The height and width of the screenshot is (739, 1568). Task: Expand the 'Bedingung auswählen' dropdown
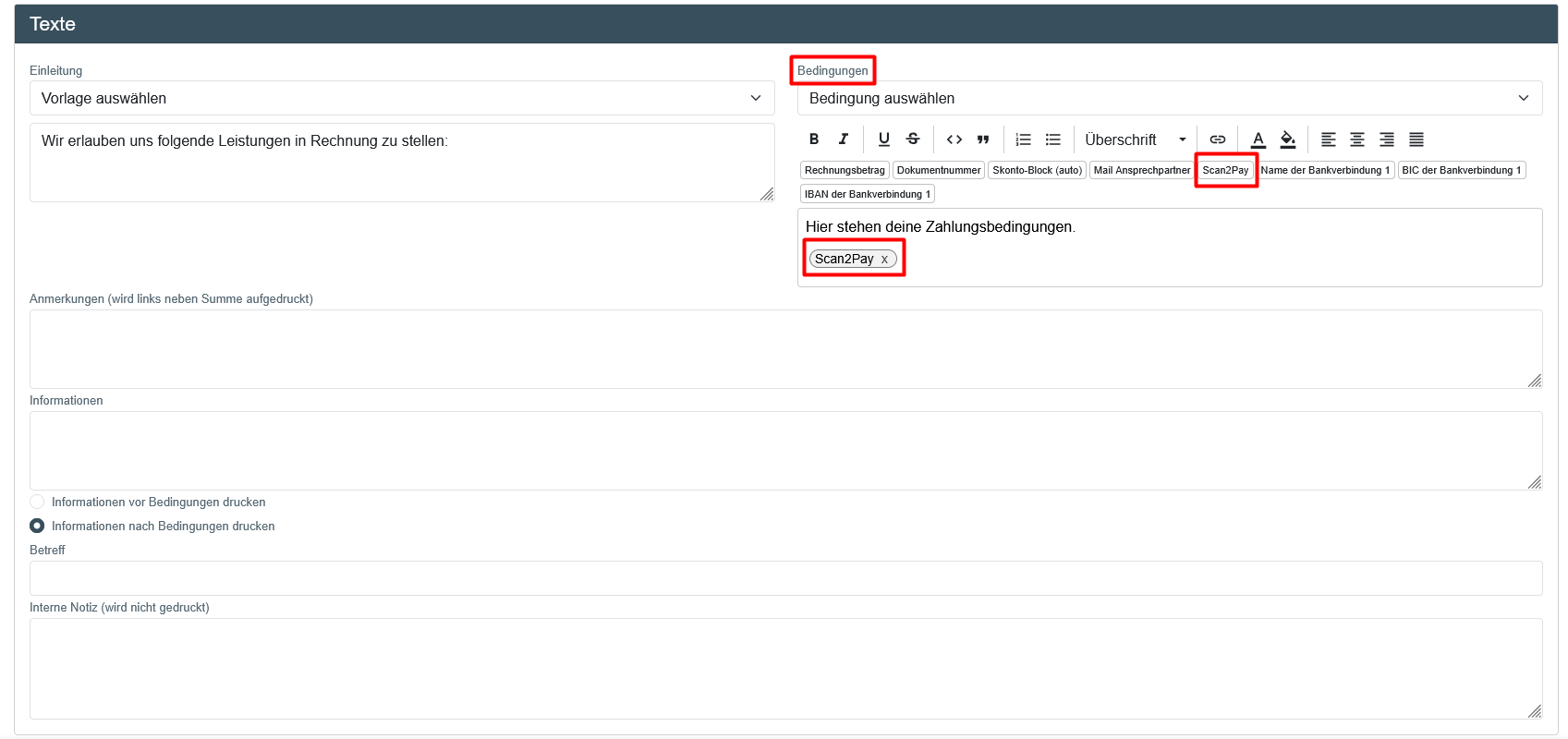point(1169,98)
